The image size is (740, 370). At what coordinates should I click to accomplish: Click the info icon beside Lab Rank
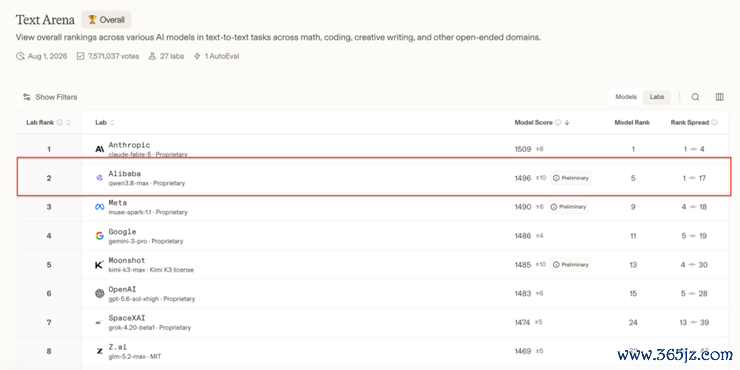coord(59,122)
